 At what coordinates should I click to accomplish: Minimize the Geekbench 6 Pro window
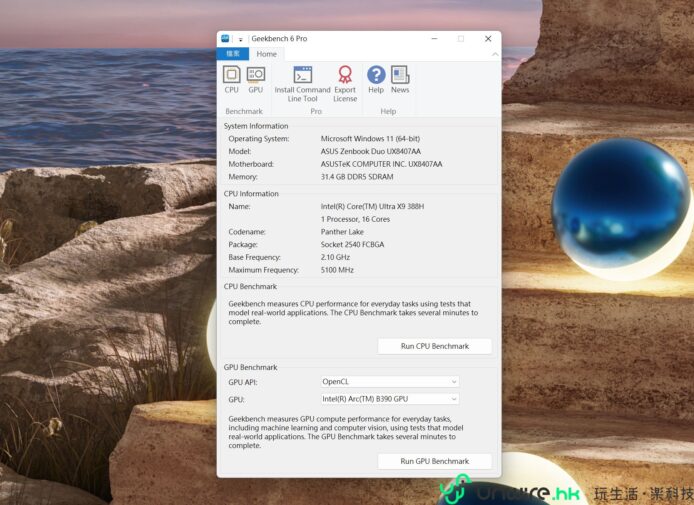(435, 39)
